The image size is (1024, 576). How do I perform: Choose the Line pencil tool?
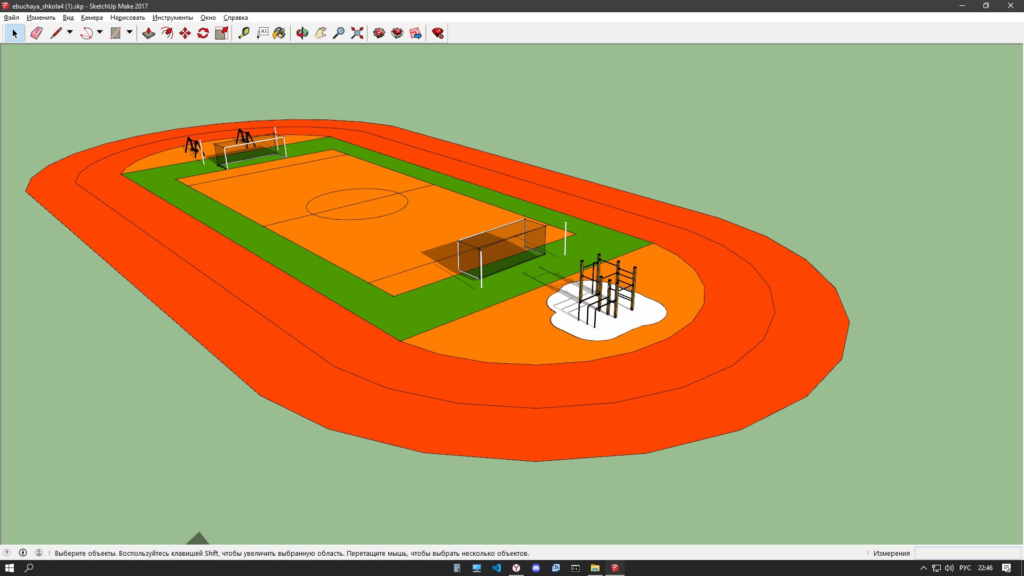click(x=56, y=33)
